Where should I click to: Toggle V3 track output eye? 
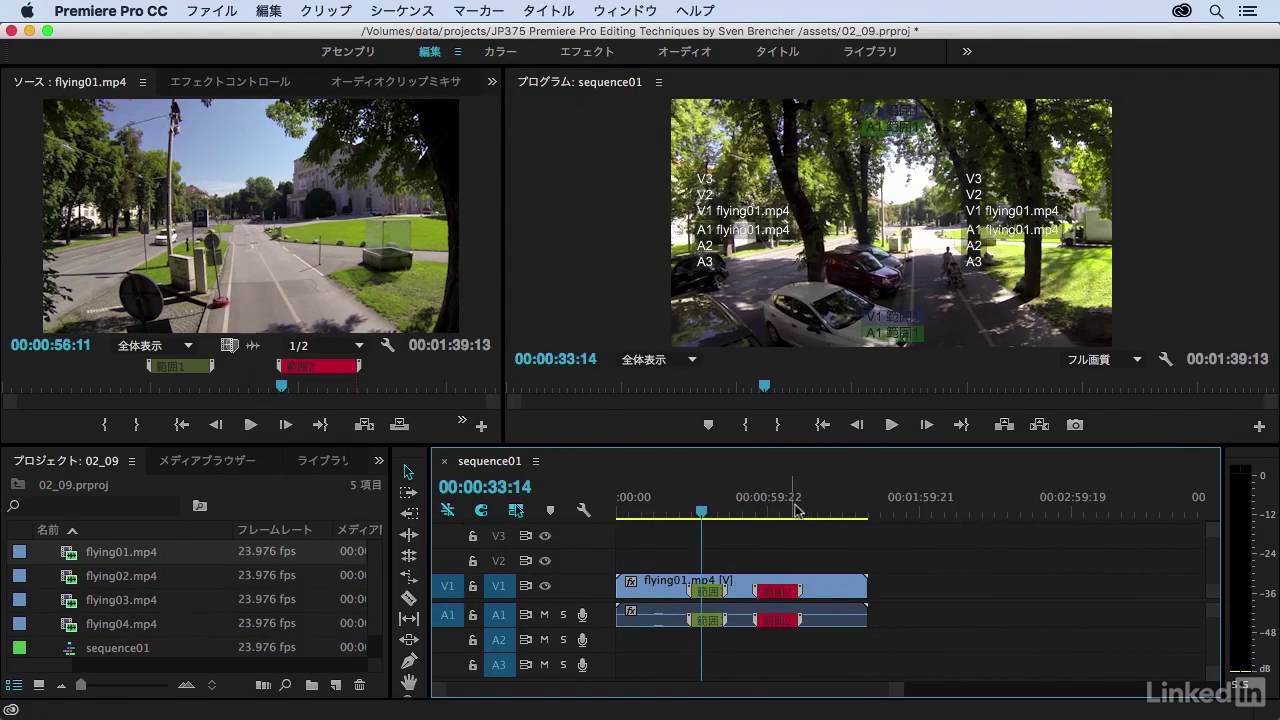tap(545, 536)
